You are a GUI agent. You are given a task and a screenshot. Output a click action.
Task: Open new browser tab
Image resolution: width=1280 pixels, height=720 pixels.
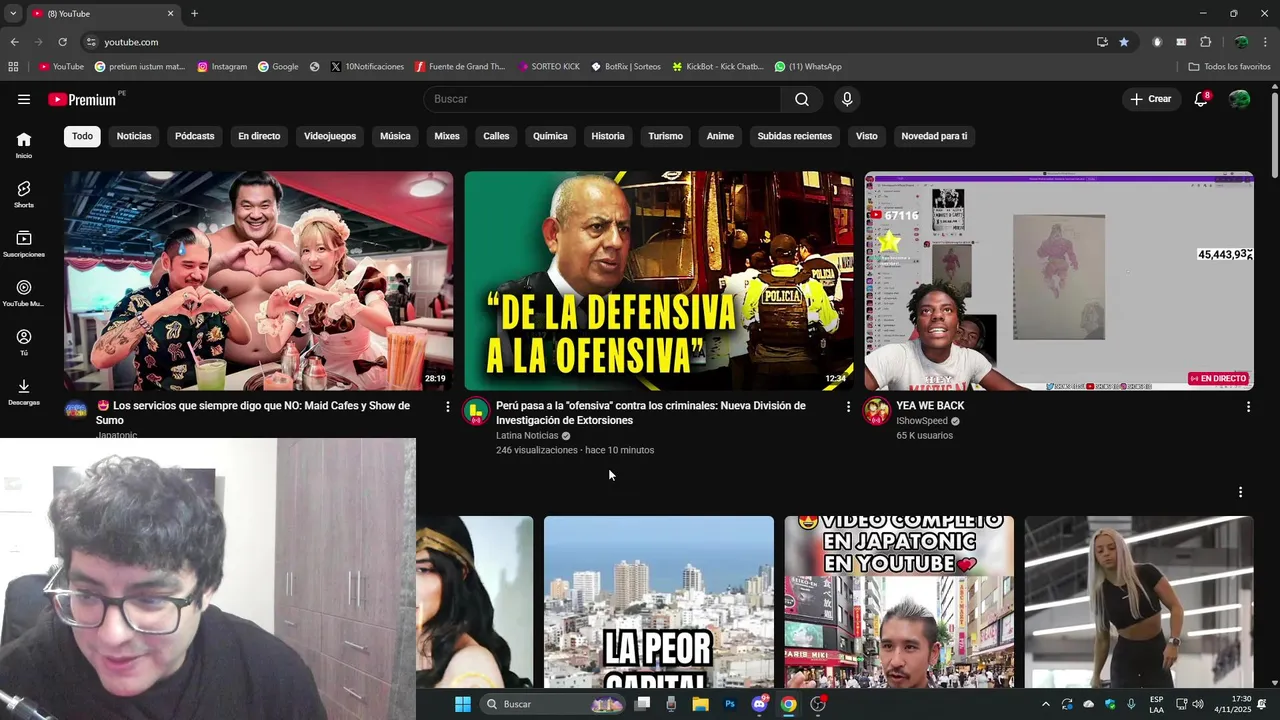(x=194, y=13)
